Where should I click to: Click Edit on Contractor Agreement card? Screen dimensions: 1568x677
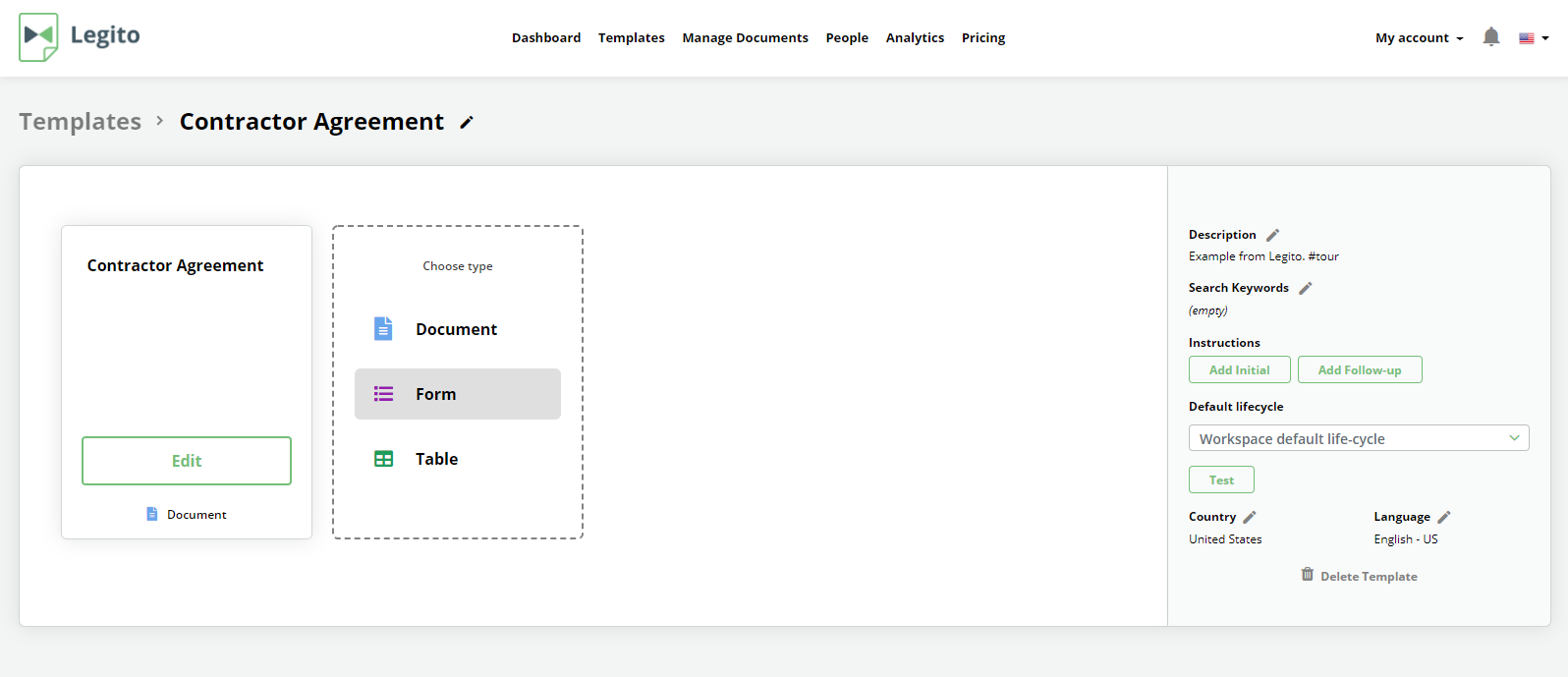click(187, 461)
